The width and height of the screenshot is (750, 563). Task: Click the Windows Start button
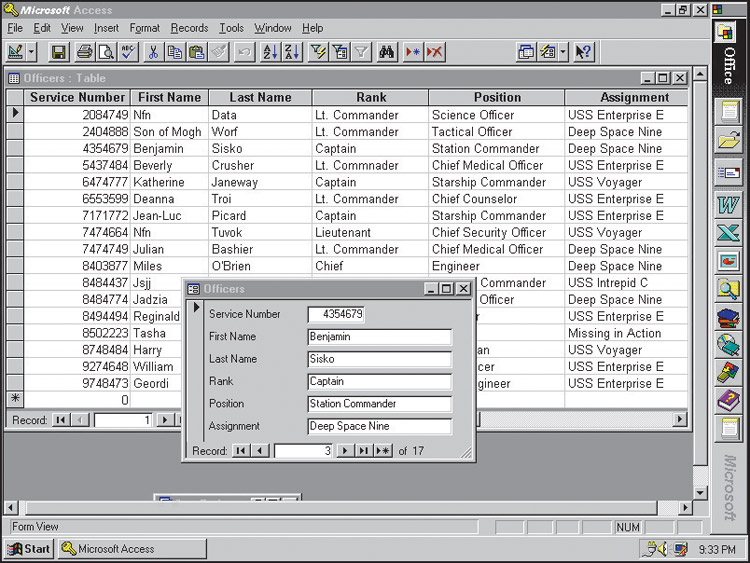click(29, 549)
